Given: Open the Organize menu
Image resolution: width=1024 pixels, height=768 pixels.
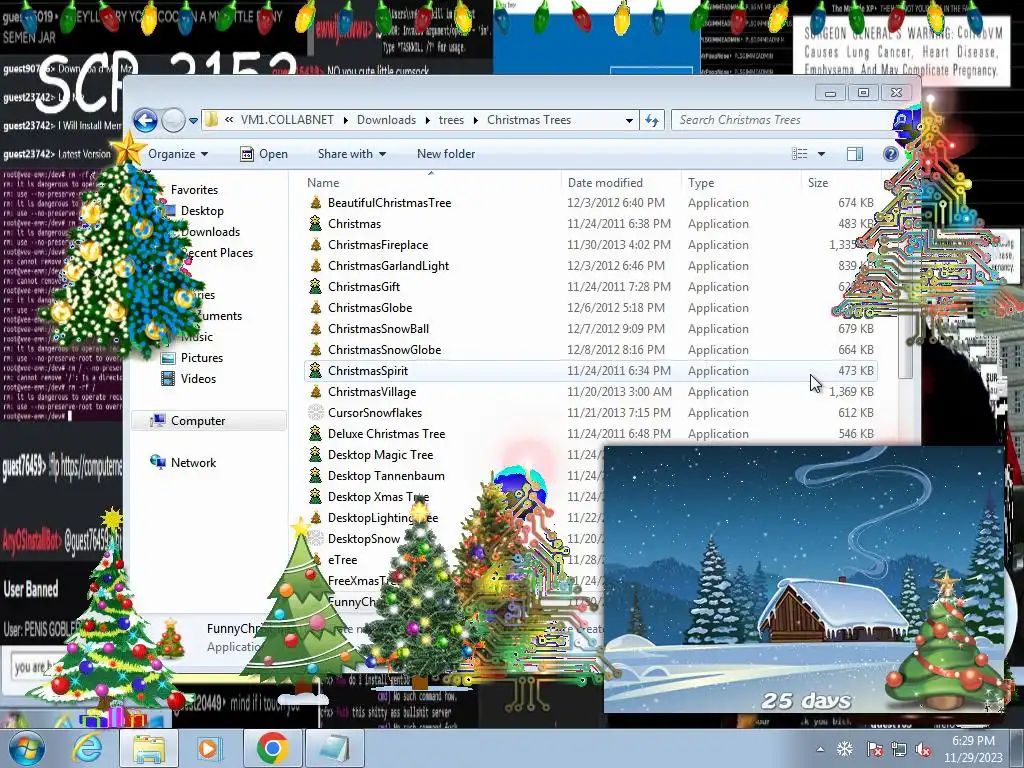Looking at the screenshot, I should tap(178, 154).
